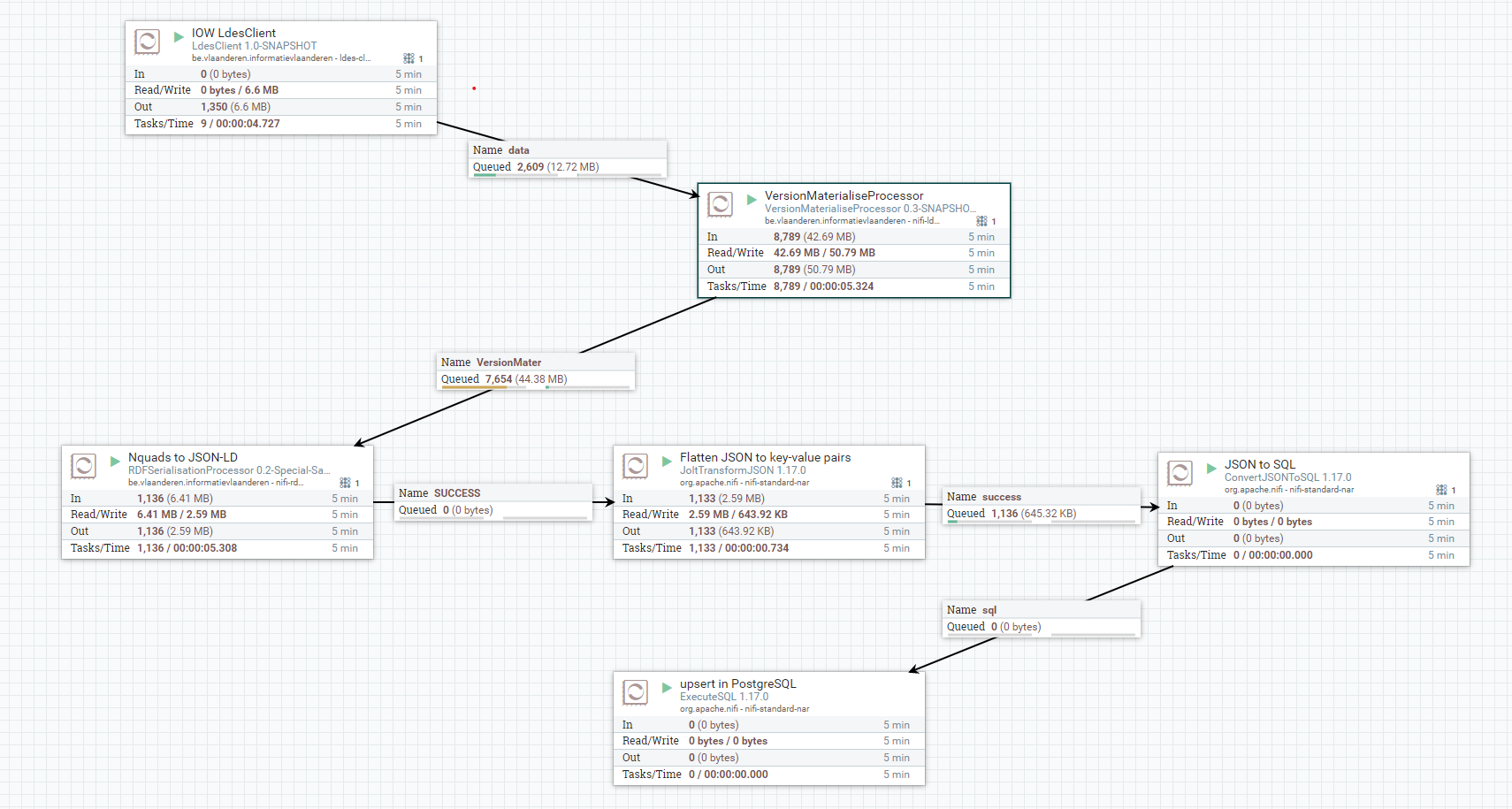Toggle the run status triangle on upsert in PostgreSQL
Screen dimensions: 1512x809
(667, 687)
